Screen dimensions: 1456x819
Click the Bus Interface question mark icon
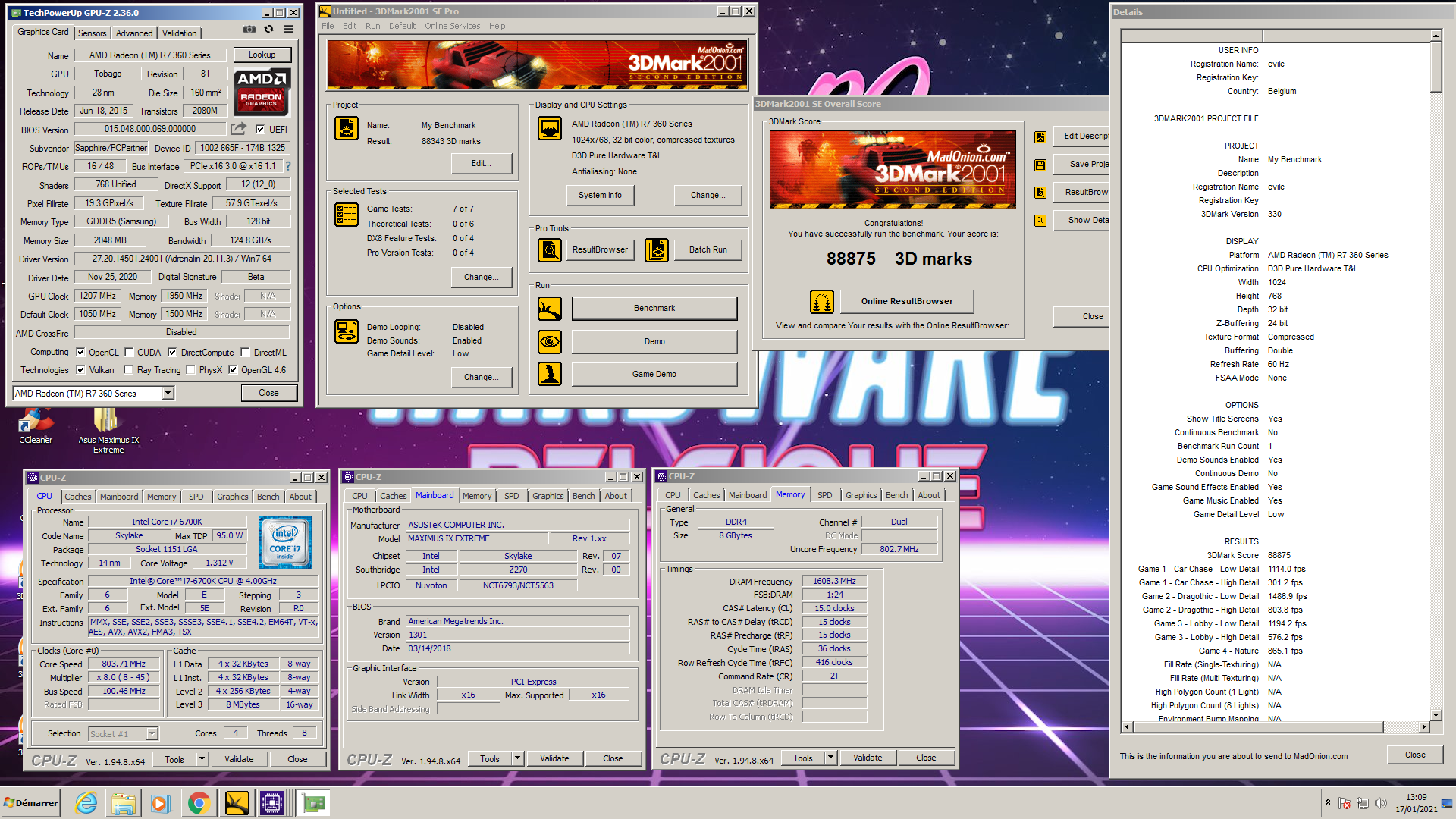[x=288, y=166]
